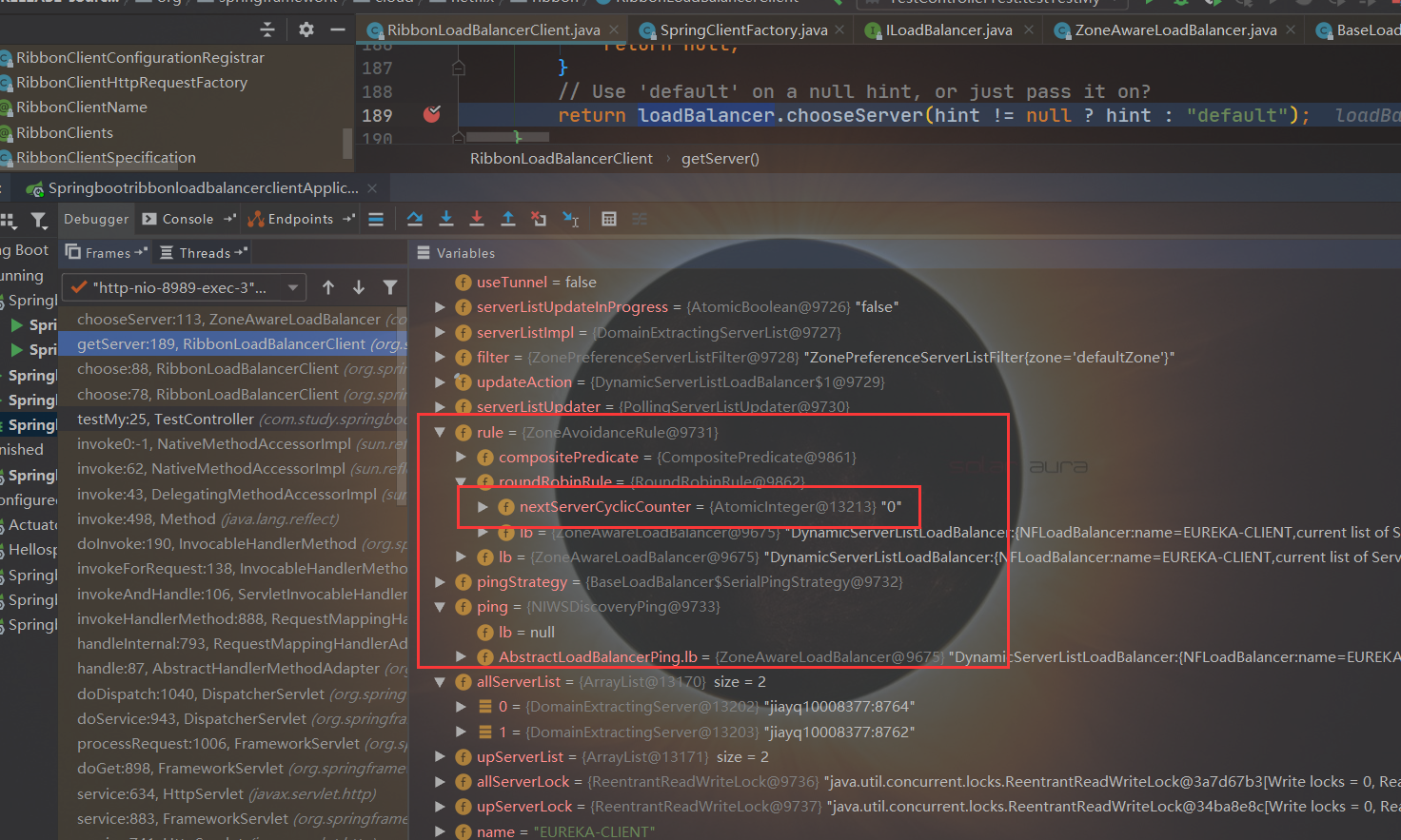Click the pin icon beside Endpoints tab
The width and height of the screenshot is (1401, 840).
[348, 219]
